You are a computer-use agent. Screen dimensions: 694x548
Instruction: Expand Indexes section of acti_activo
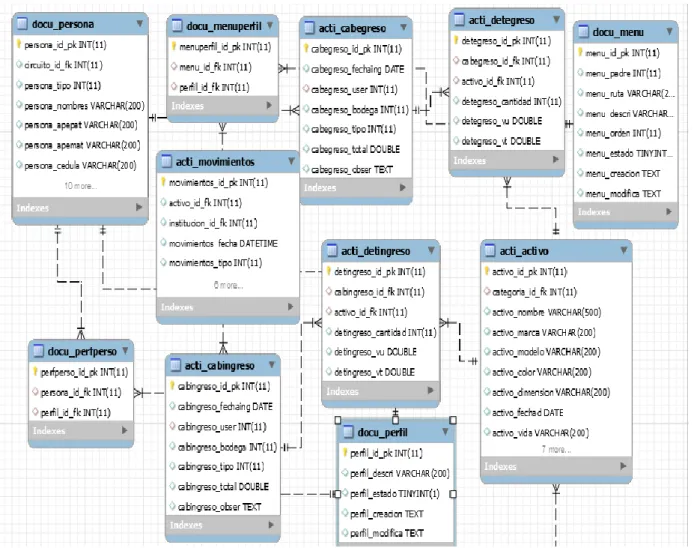[x=623, y=466]
